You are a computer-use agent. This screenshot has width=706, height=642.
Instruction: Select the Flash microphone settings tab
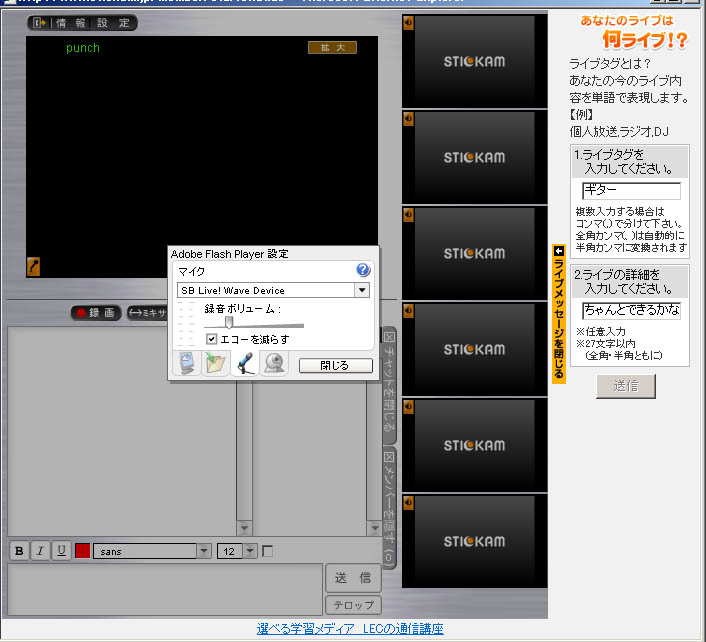click(x=244, y=363)
